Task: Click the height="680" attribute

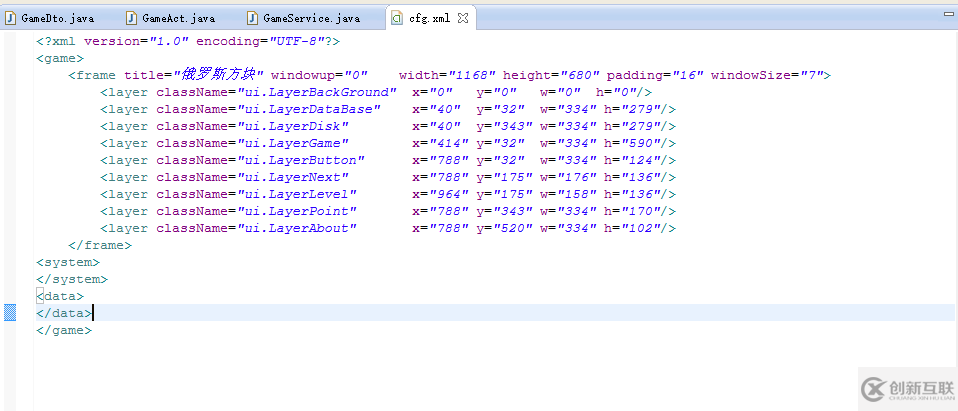Action: click(552, 76)
